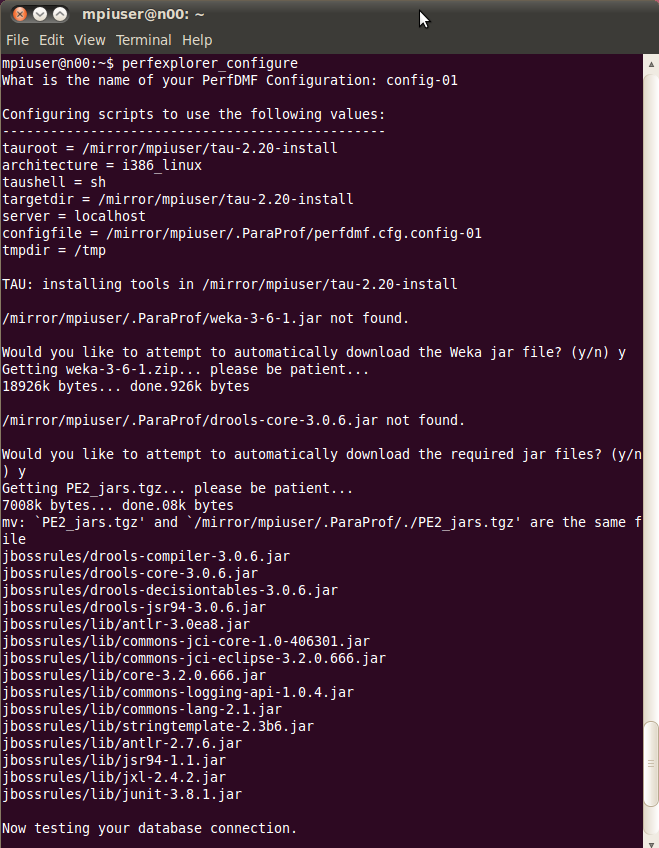Screen dimensions: 659x848
Task: Click the perfexplorer_configure command text
Action: pyautogui.click(x=210, y=63)
